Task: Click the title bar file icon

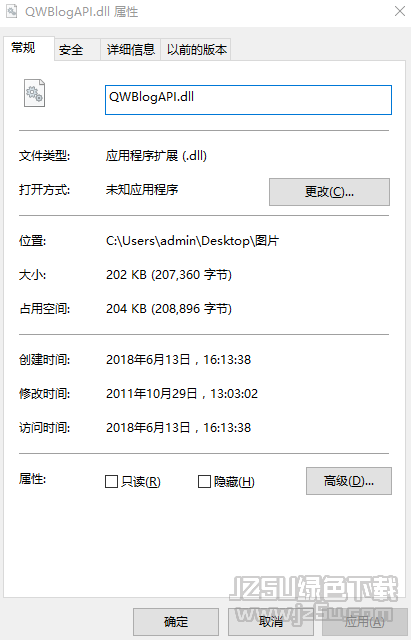Action: pyautogui.click(x=11, y=11)
